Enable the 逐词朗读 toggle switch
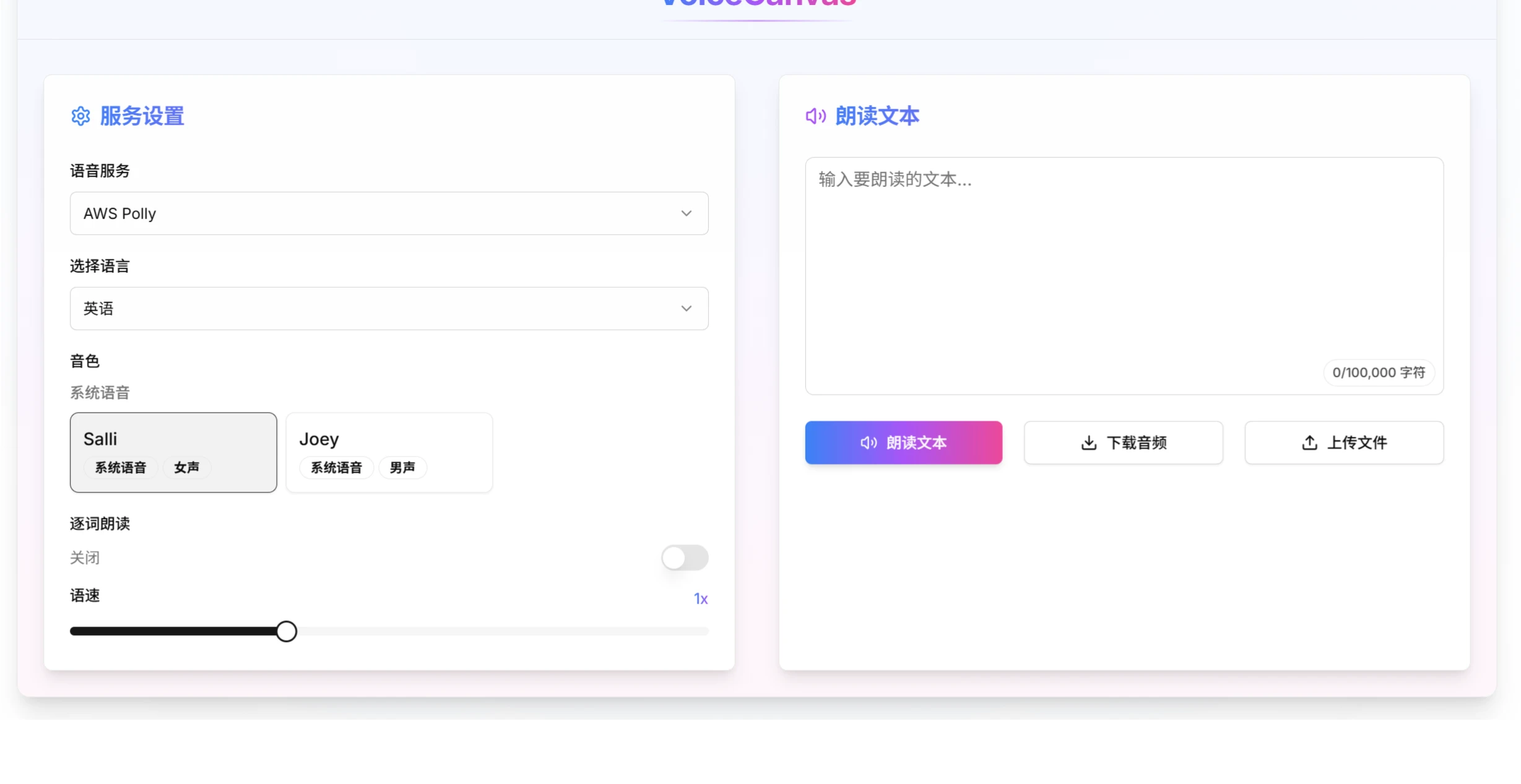 pyautogui.click(x=685, y=558)
